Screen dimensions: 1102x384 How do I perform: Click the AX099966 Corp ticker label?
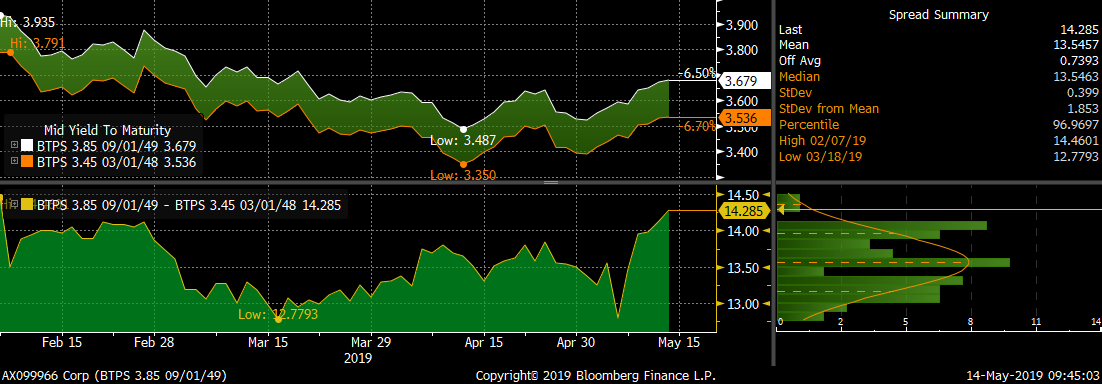click(x=114, y=376)
